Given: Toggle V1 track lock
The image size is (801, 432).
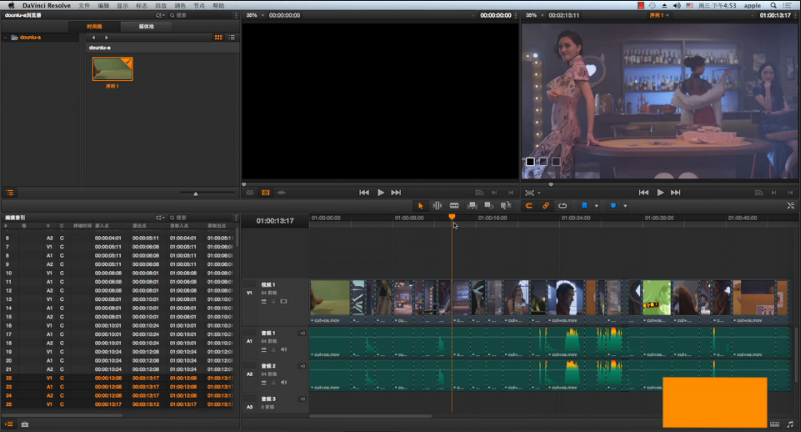Looking at the screenshot, I should pos(273,301).
